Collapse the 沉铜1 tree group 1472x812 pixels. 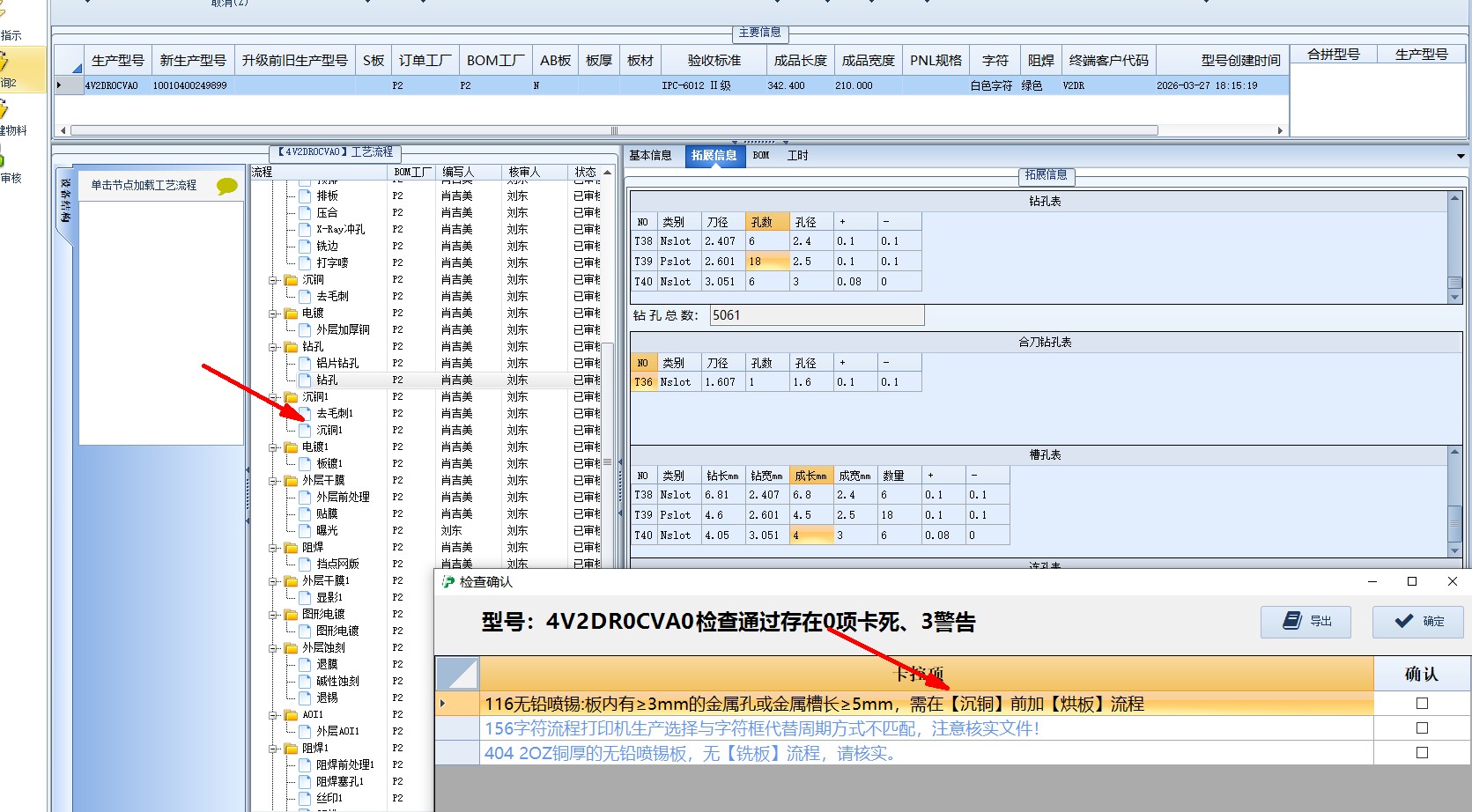tap(274, 397)
